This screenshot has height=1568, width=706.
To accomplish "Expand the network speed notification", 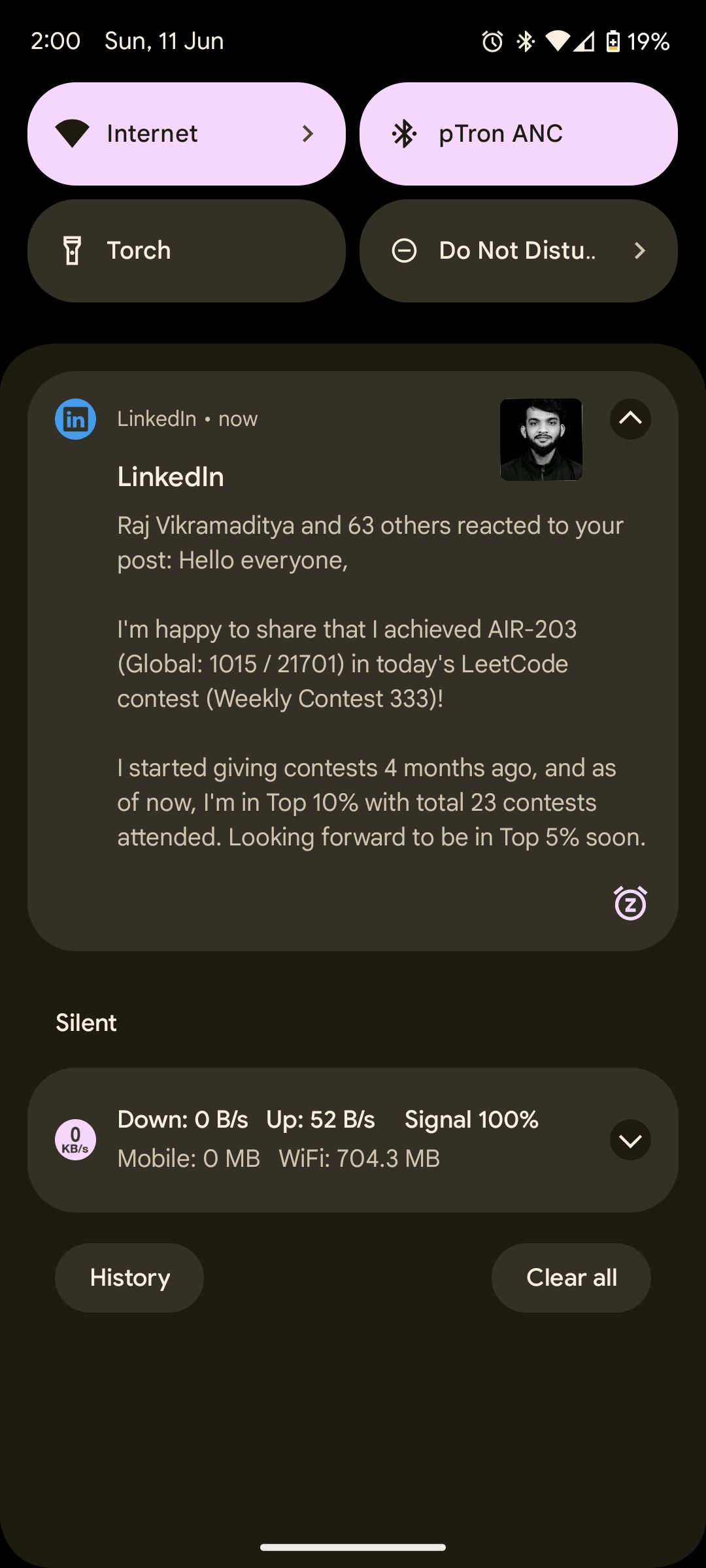I will [x=630, y=1140].
